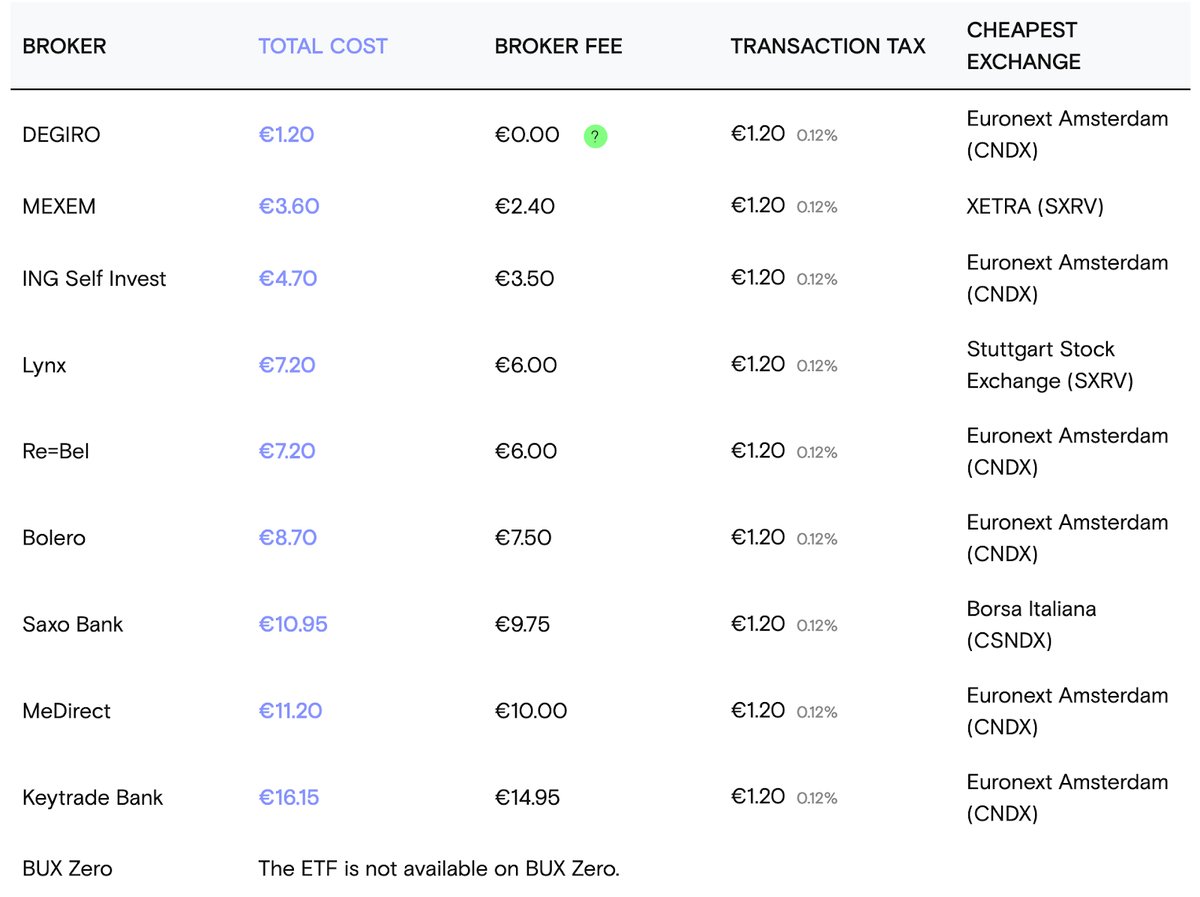1200x897 pixels.
Task: Click the CHEAPEST EXCHANGE column header
Action: 1023,46
